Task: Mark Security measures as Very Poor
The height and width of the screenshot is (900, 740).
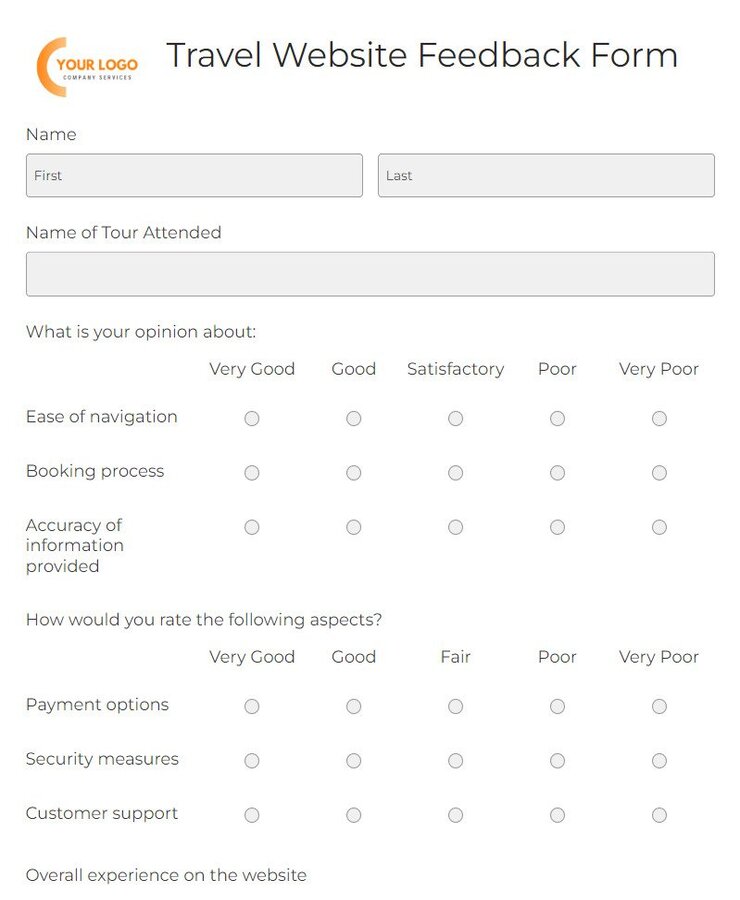Action: tap(659, 760)
